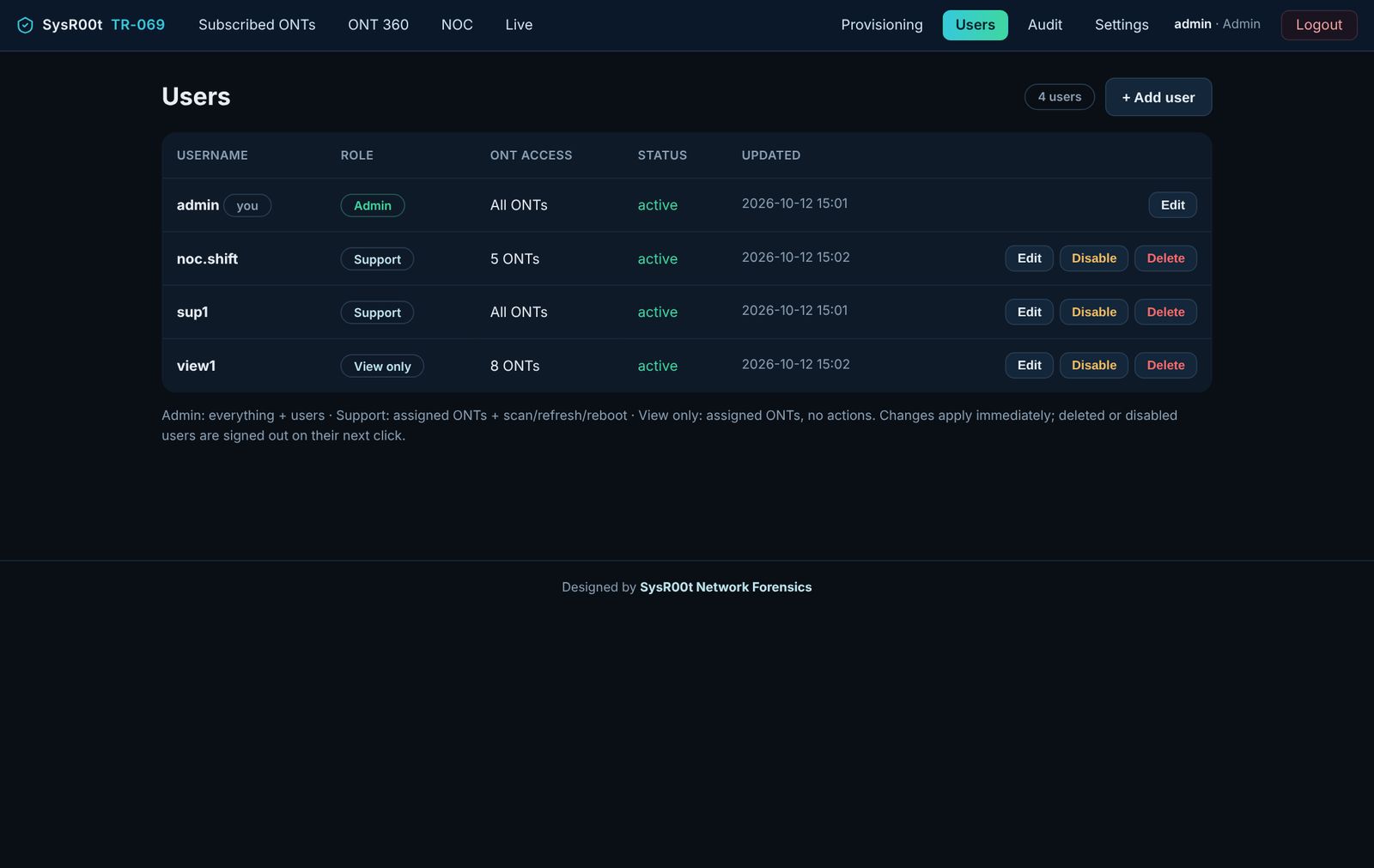Disable the noc.shift user
The height and width of the screenshot is (868, 1374).
[x=1093, y=258]
